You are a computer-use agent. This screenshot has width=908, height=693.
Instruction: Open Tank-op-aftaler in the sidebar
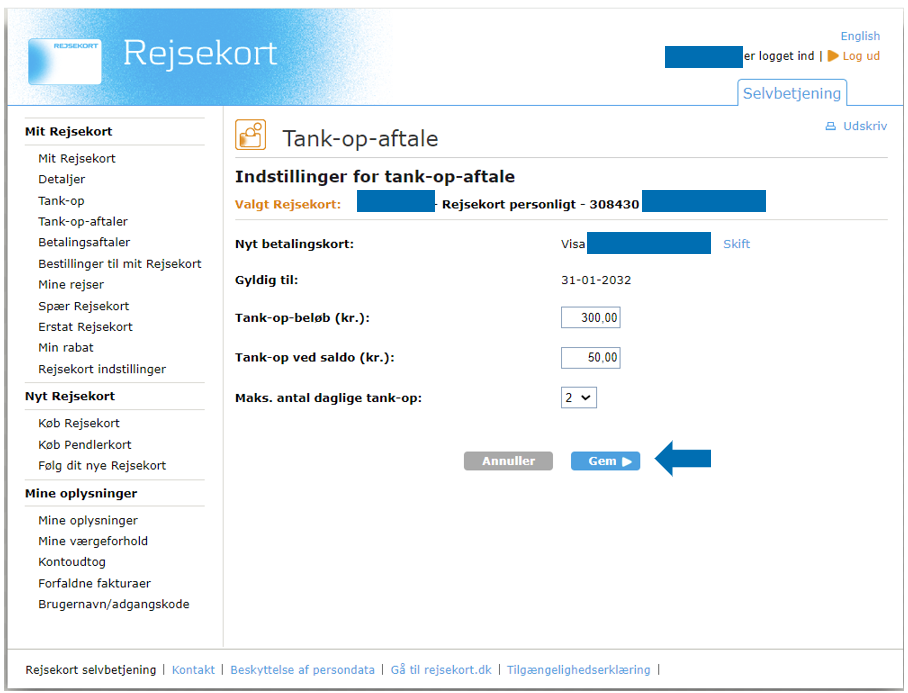[83, 222]
